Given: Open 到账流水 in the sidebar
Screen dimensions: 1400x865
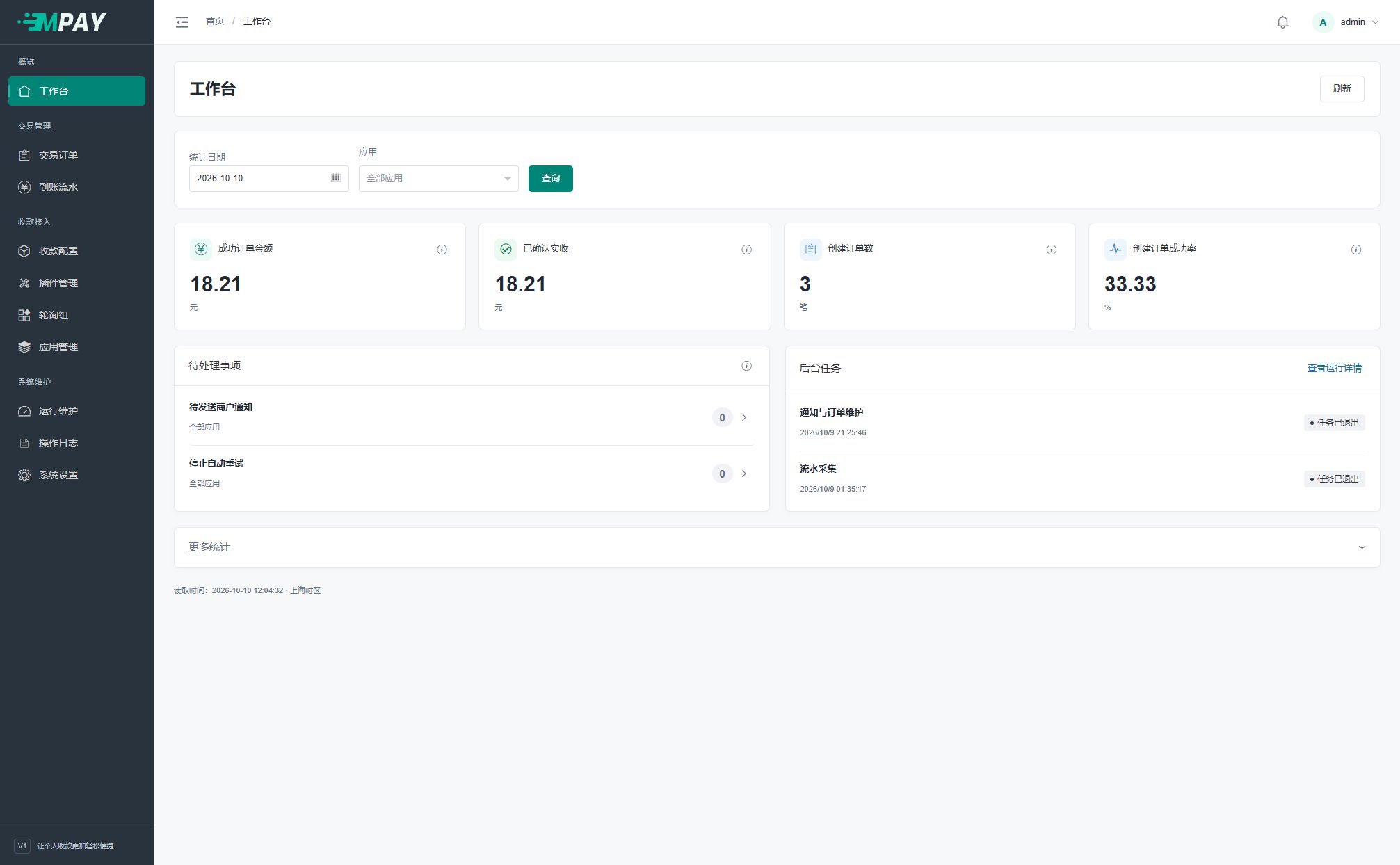Looking at the screenshot, I should click(x=77, y=187).
